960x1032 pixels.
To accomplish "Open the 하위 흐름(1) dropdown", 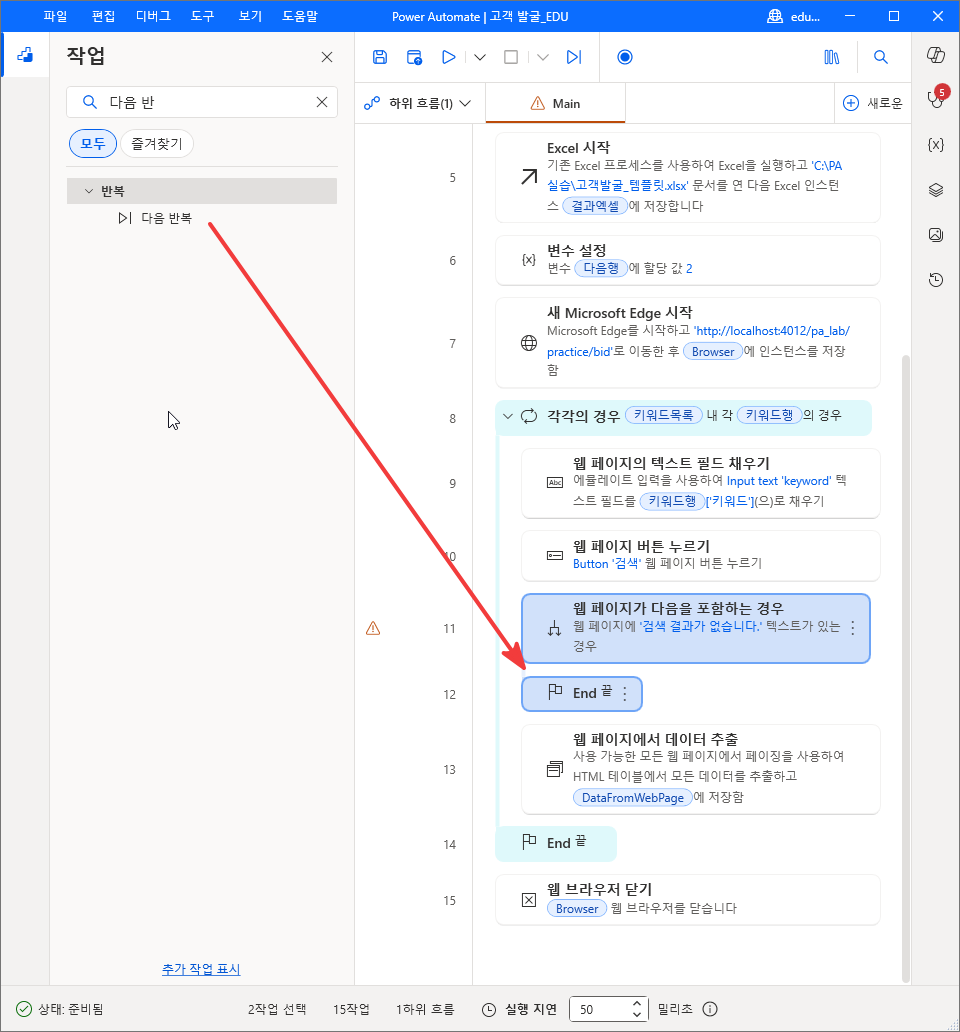I will [418, 103].
